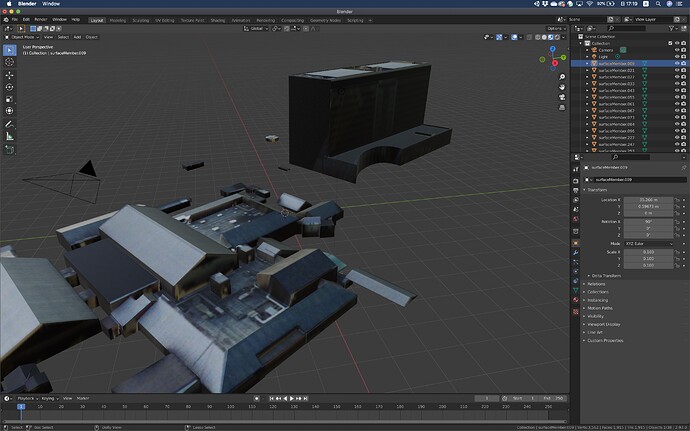Open the Add menu in viewport header

pos(77,36)
